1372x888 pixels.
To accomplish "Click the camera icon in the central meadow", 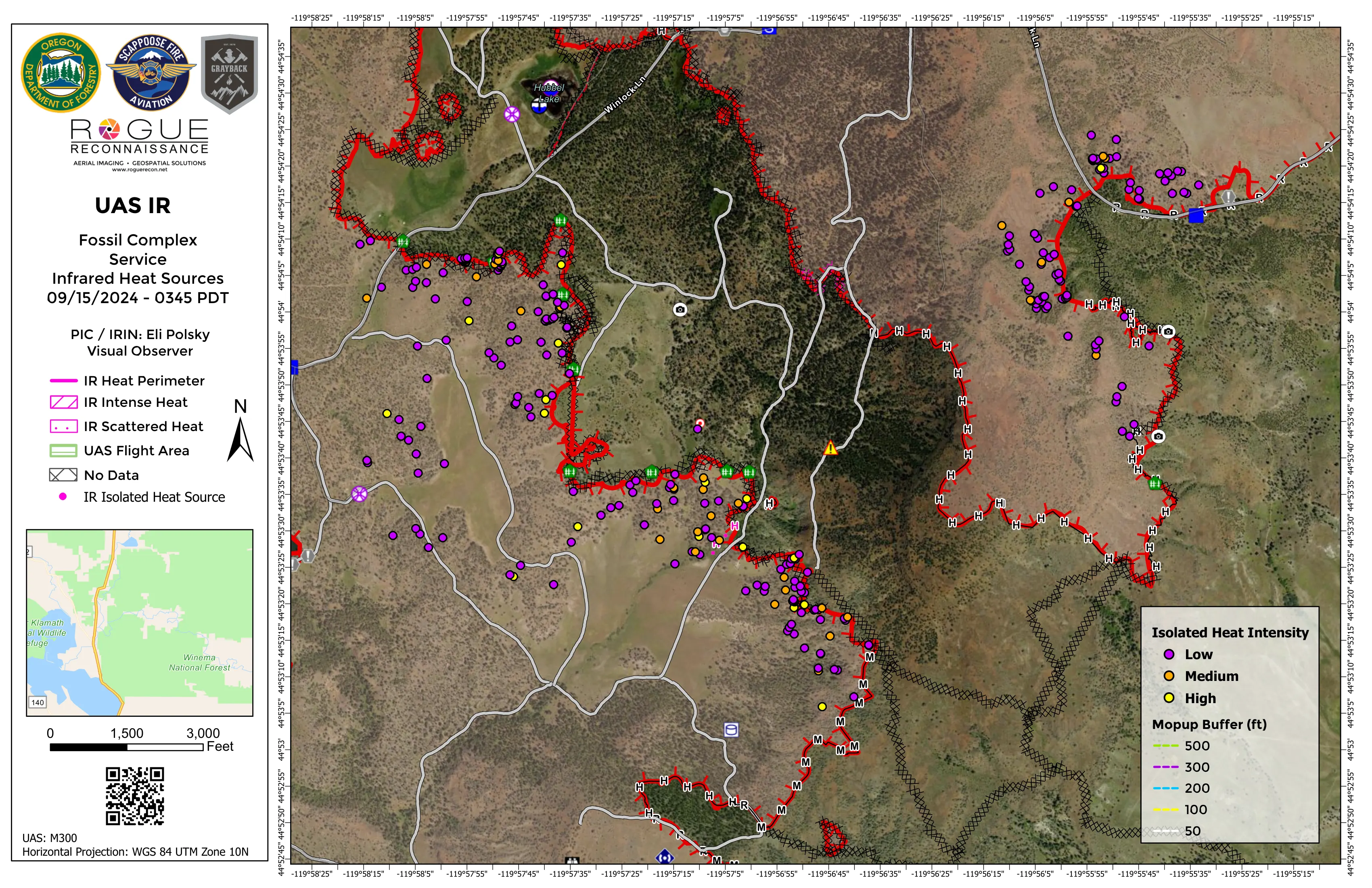I will [x=680, y=310].
